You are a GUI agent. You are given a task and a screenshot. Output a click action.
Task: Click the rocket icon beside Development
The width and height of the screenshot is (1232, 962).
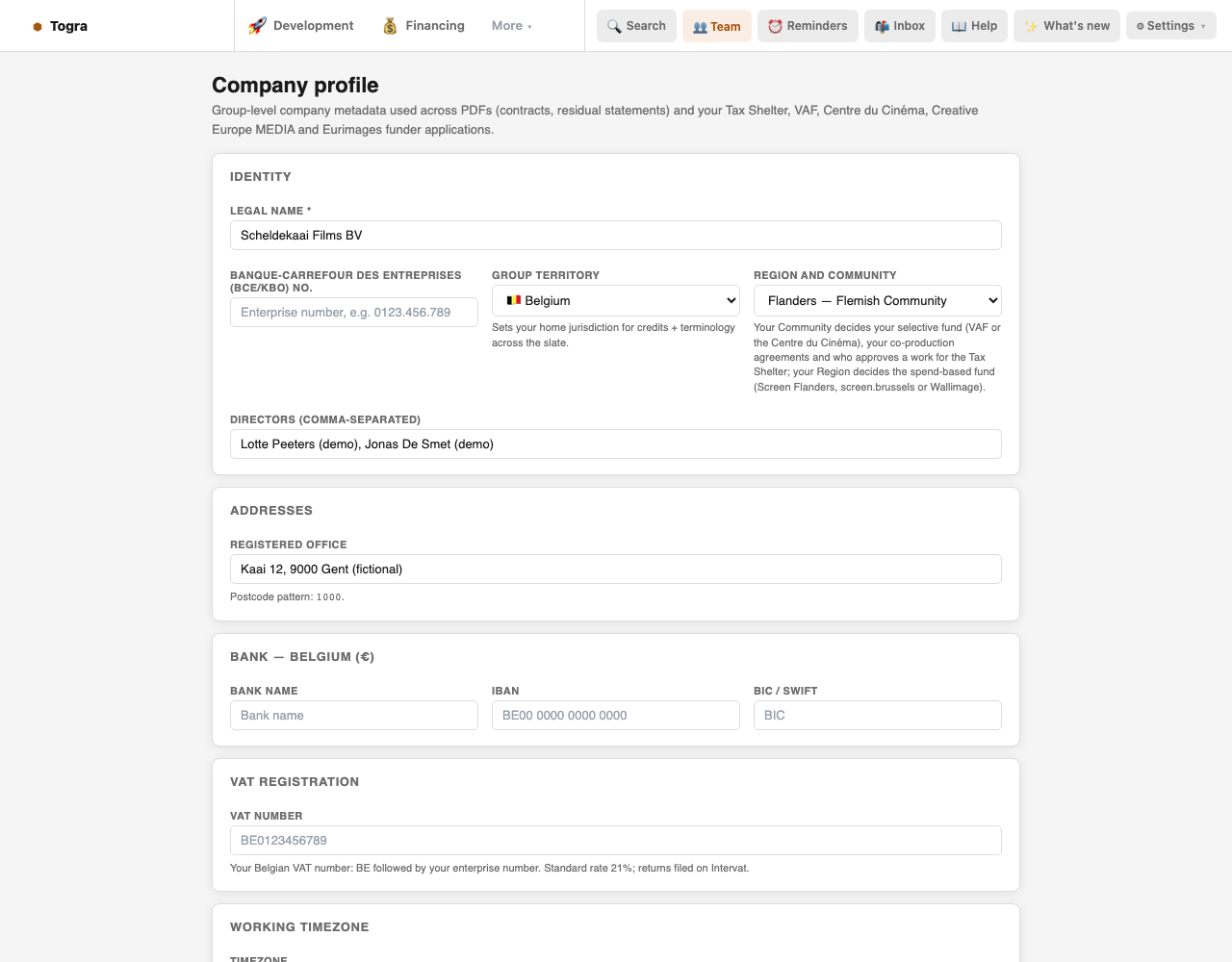tap(257, 26)
